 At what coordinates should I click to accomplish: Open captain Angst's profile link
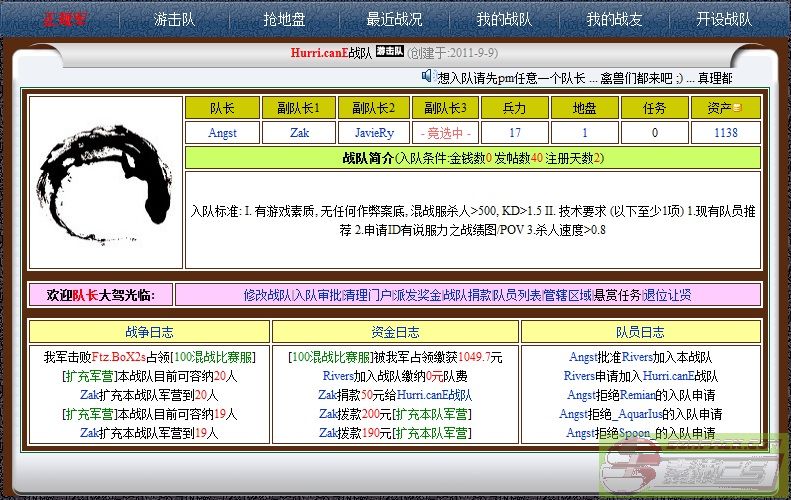click(x=222, y=132)
